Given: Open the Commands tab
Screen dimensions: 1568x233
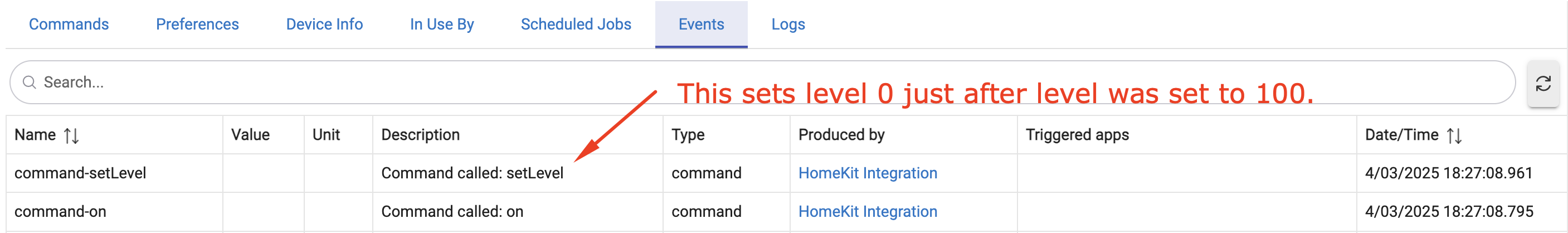Looking at the screenshot, I should [x=69, y=25].
